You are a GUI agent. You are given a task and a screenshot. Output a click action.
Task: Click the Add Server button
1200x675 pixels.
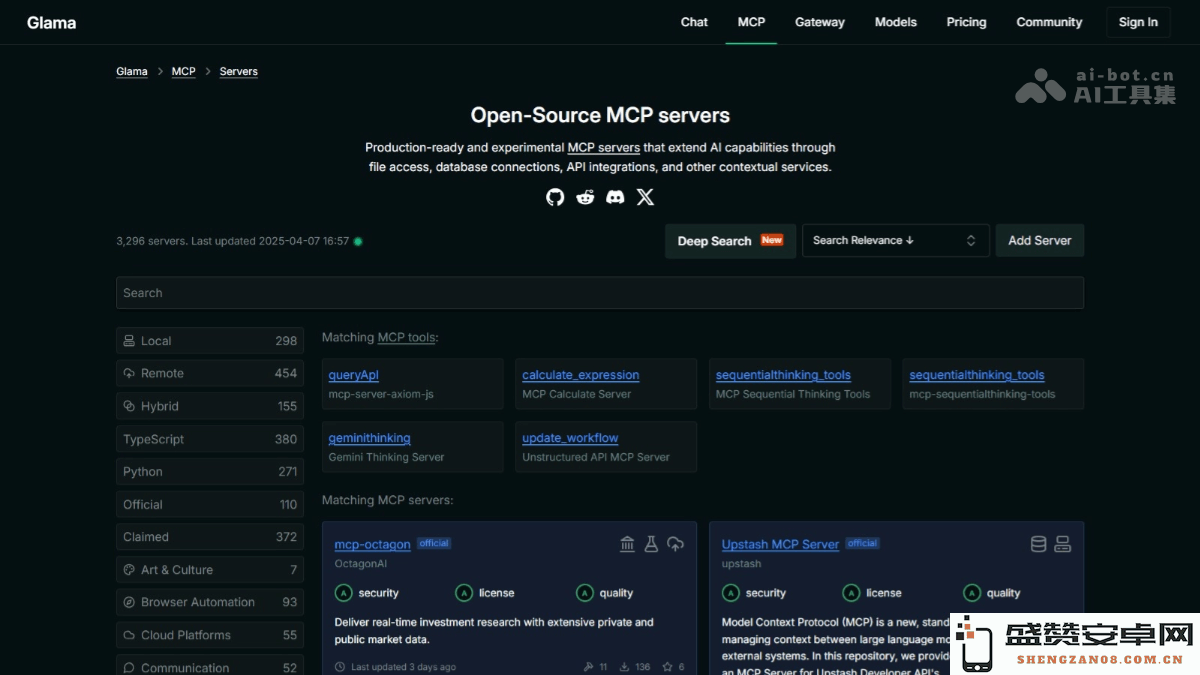pyautogui.click(x=1039, y=241)
